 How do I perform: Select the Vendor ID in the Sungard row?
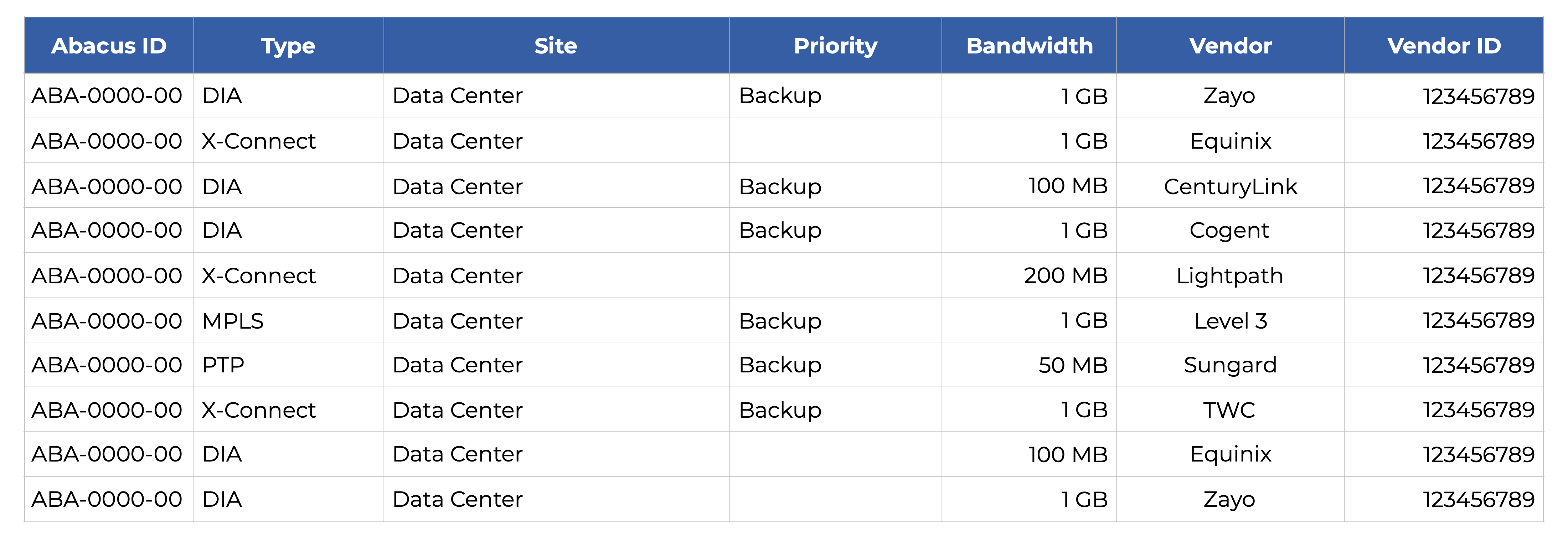tap(1479, 365)
